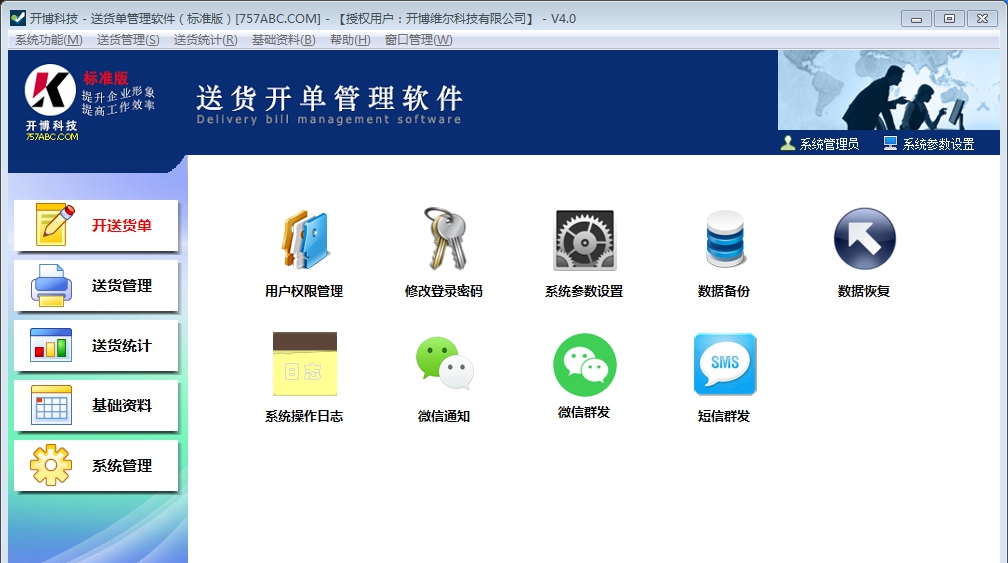Click the 数据备份 label text
The image size is (1008, 563).
(x=724, y=291)
